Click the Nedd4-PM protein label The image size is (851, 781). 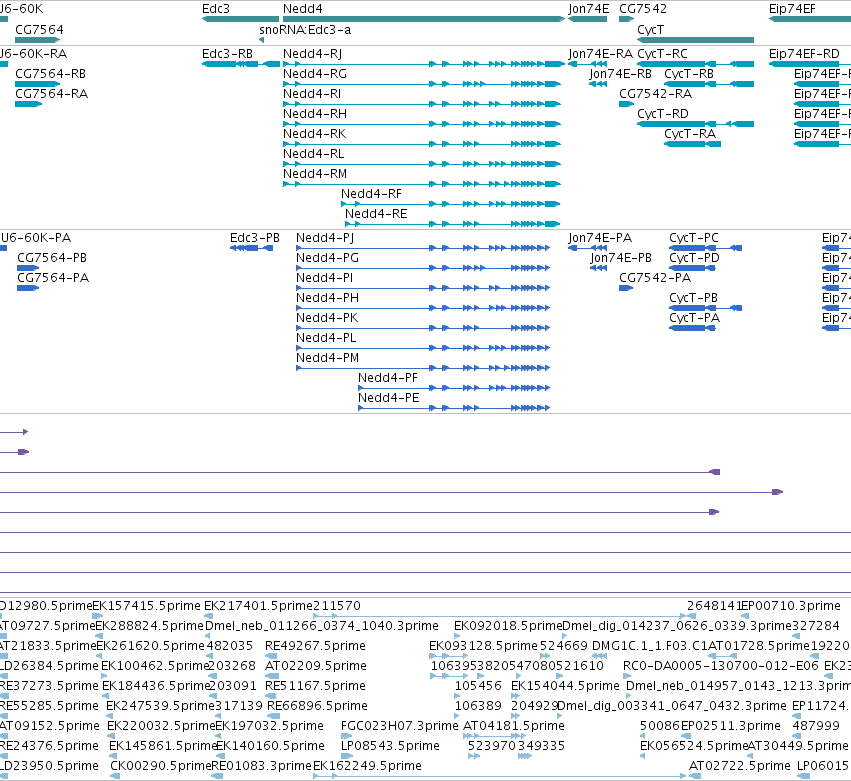tap(327, 358)
